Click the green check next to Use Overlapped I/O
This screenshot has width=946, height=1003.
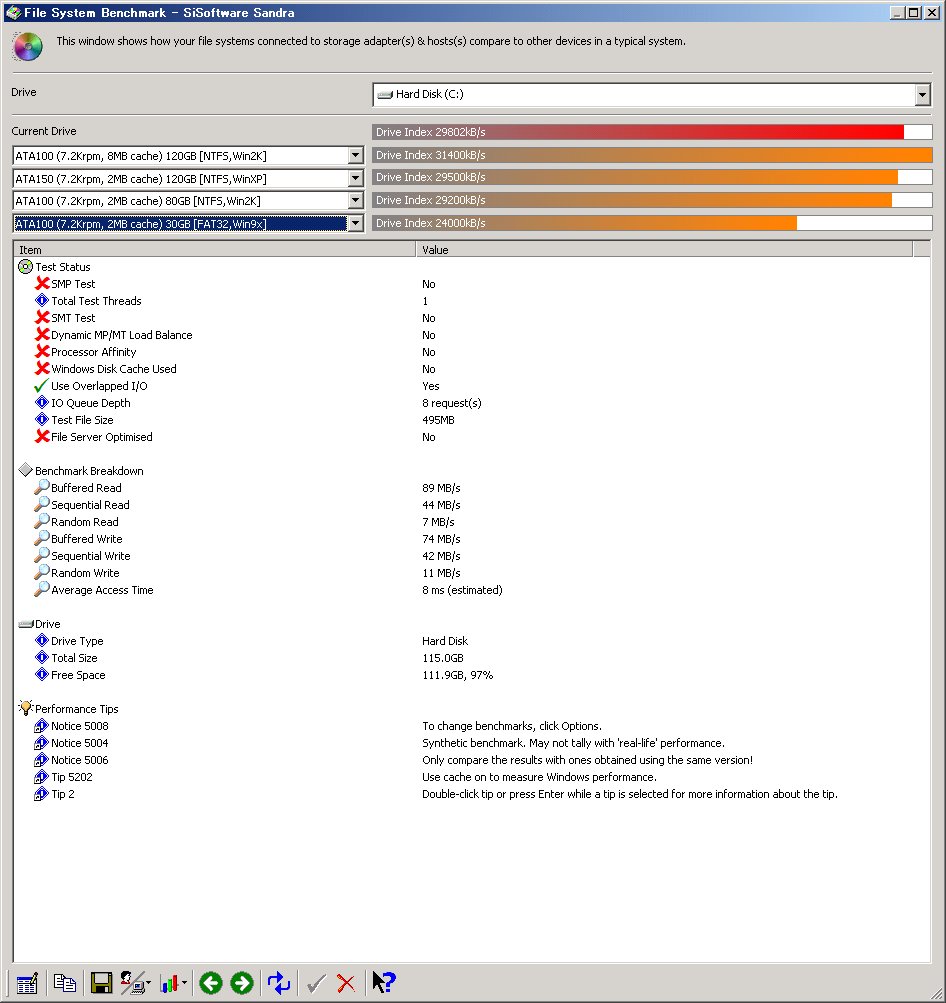pyautogui.click(x=41, y=386)
